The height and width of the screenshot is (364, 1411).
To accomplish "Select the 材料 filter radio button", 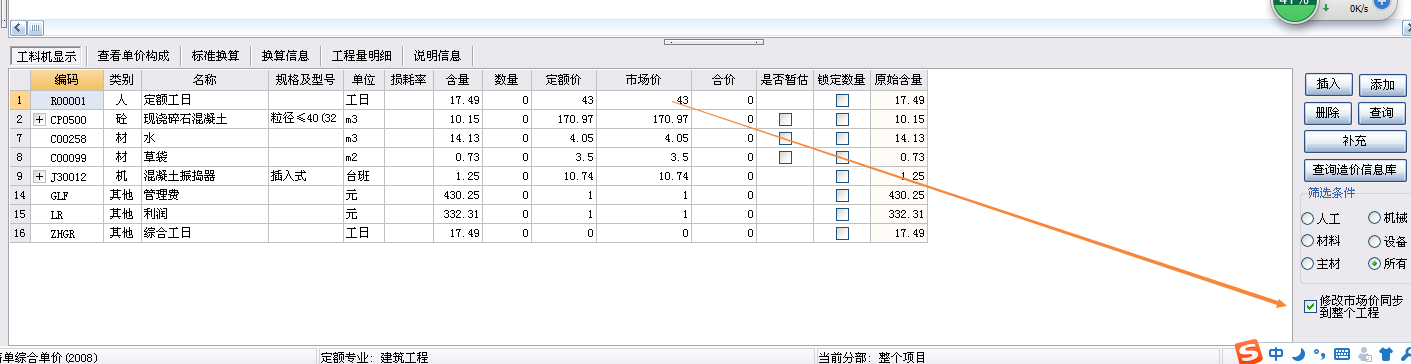I will (1308, 241).
